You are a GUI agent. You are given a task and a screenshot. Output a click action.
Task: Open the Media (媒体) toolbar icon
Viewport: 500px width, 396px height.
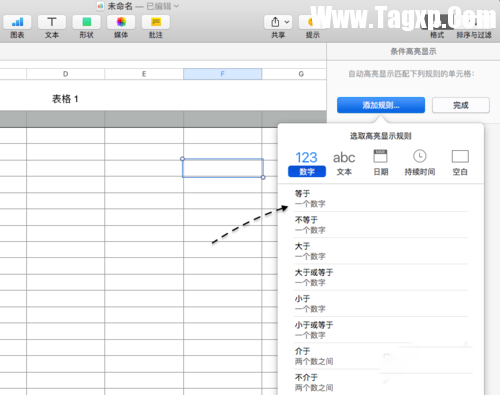tap(121, 22)
